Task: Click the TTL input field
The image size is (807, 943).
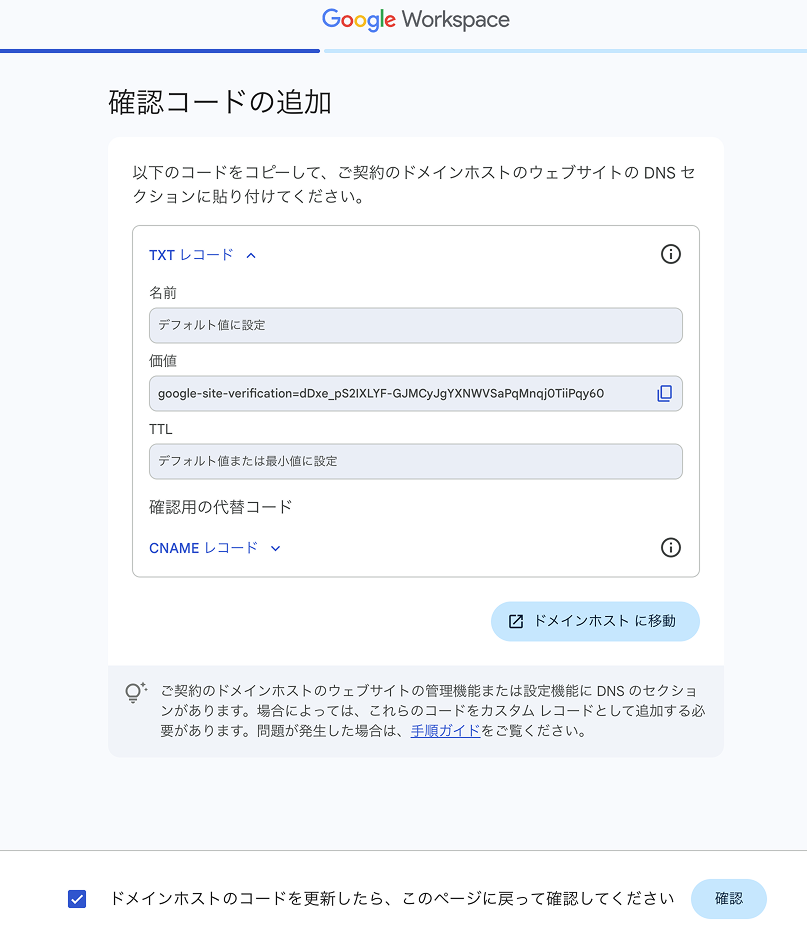Action: pyautogui.click(x=415, y=461)
